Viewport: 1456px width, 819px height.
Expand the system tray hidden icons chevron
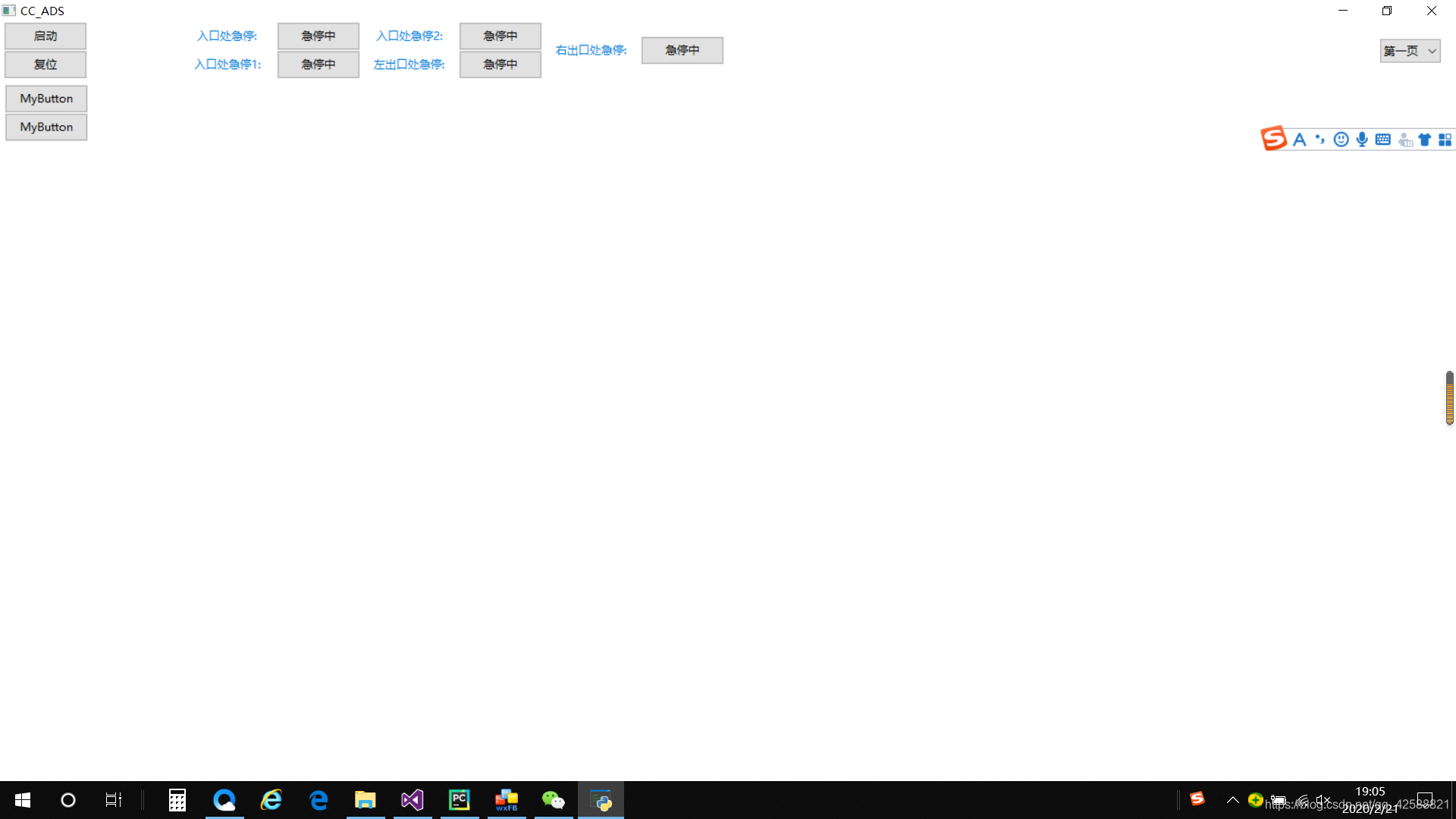click(1233, 800)
